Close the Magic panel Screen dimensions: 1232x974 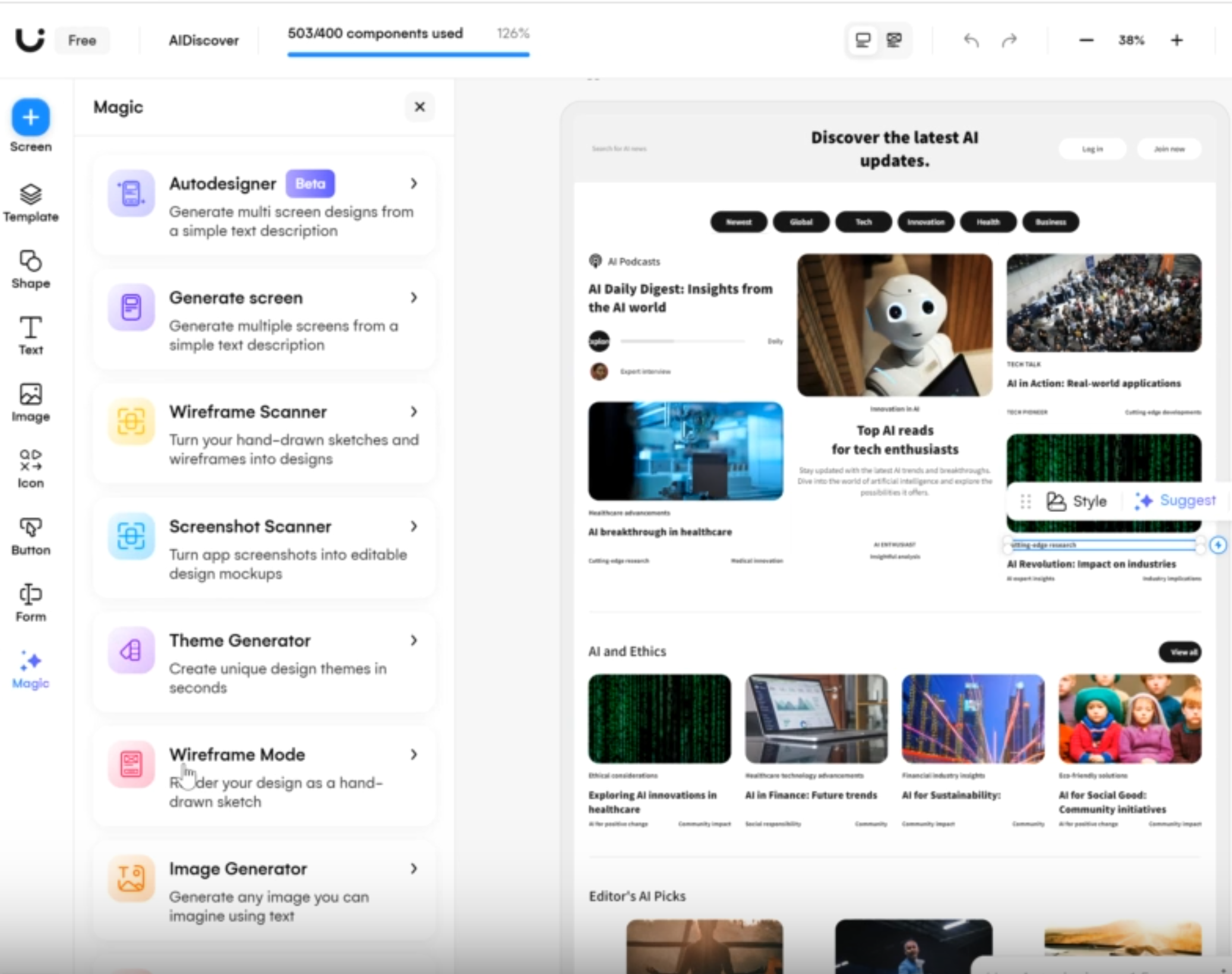[x=419, y=107]
